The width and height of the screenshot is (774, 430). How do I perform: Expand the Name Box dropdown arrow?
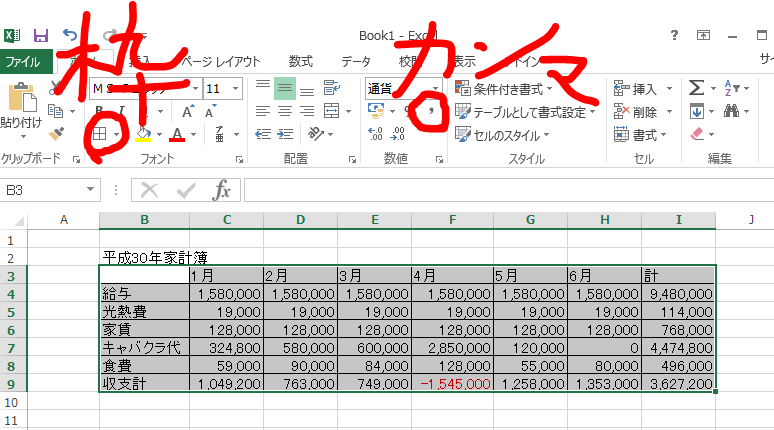pyautogui.click(x=91, y=190)
